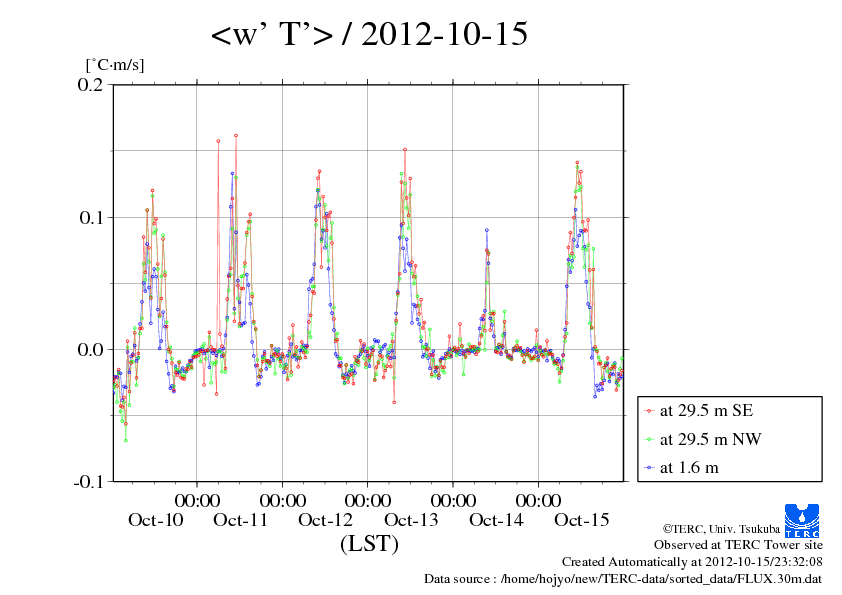This screenshot has height=595, width=842.
Task: Click the red marker beside "at 29.5 m SE"
Action: [x=649, y=411]
